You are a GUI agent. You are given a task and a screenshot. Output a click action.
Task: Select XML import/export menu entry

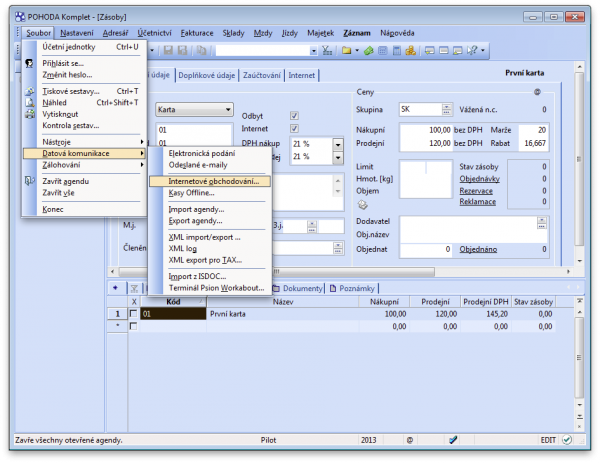point(204,237)
